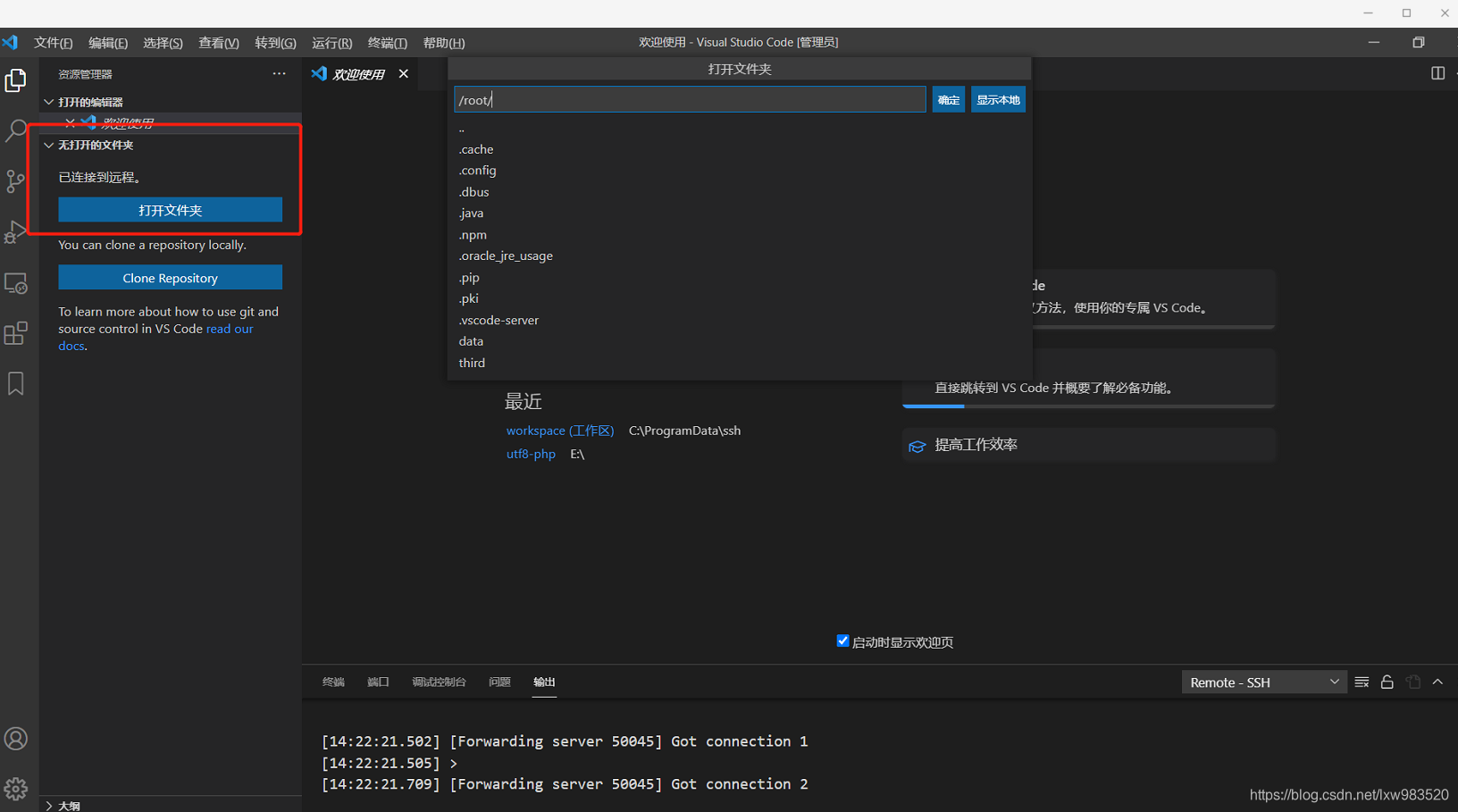Select the 输出 panel tab
Screen dimensions: 1458x812
[544, 682]
